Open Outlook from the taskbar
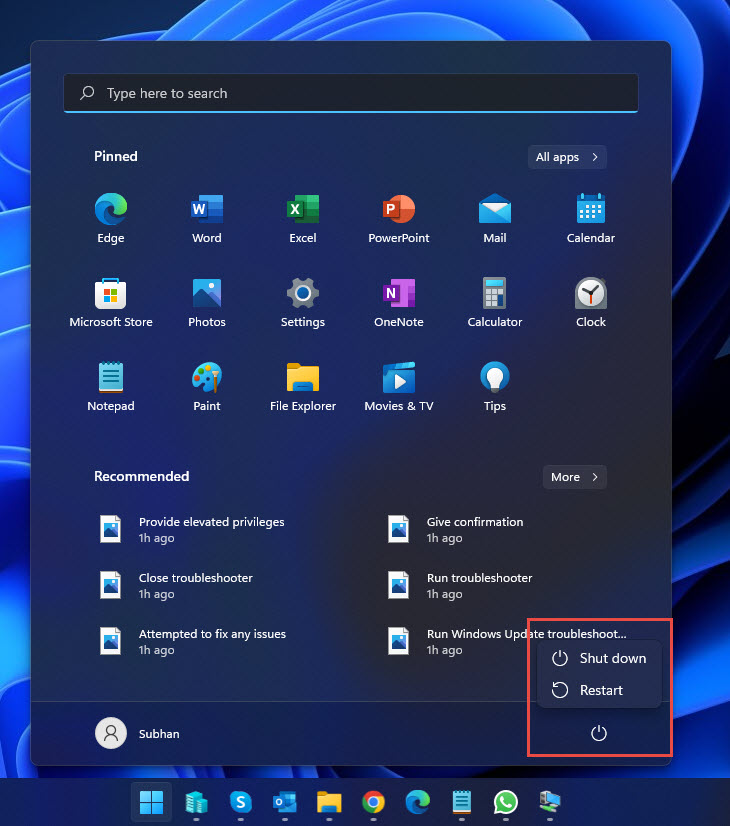Screen dimensions: 730x826 [x=285, y=802]
